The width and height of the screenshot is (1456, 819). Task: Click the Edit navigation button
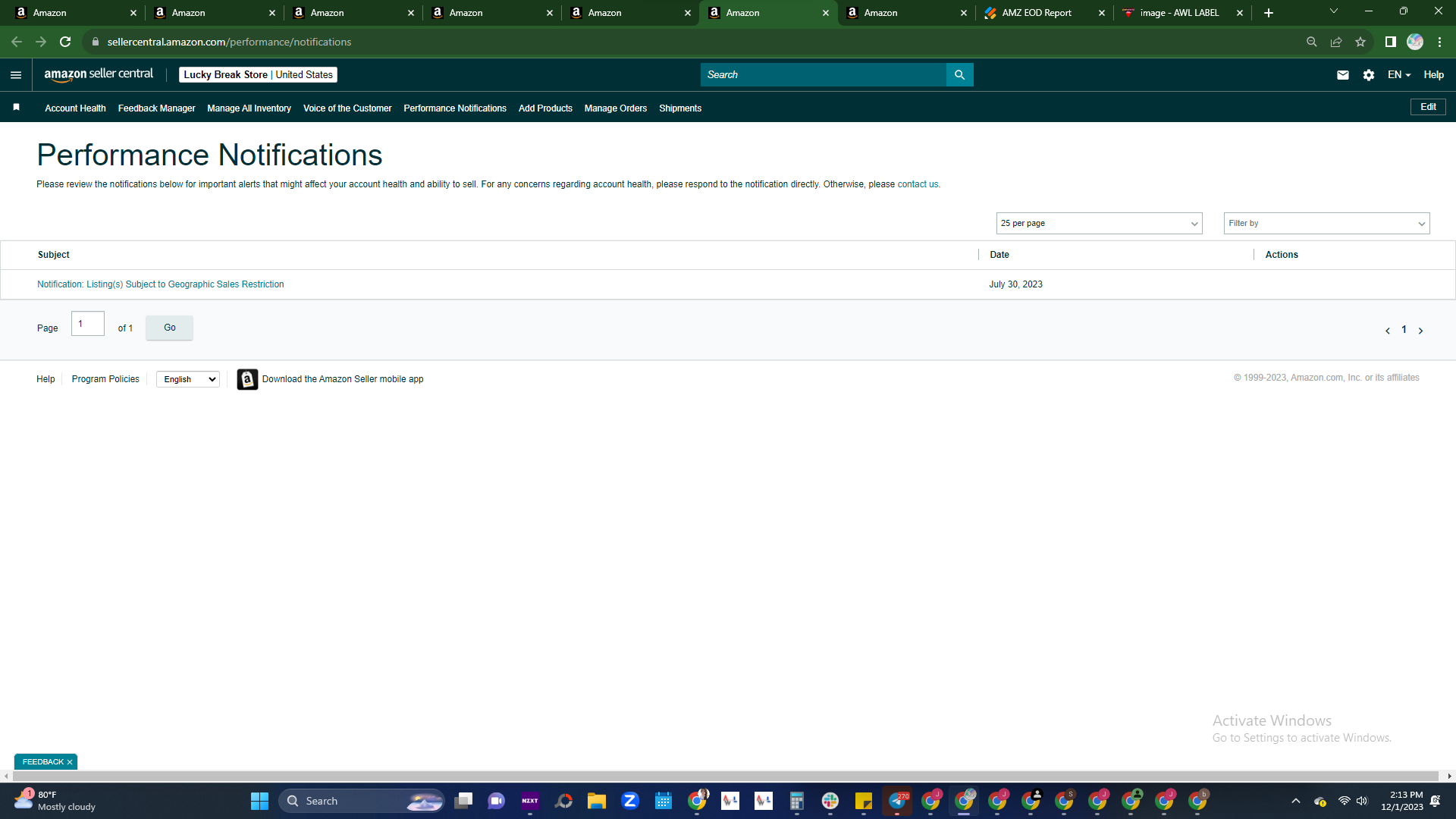(x=1428, y=107)
